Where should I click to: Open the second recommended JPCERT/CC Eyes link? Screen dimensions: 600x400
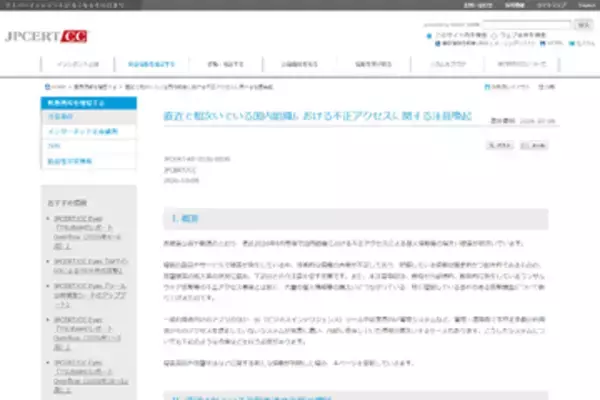click(91, 266)
